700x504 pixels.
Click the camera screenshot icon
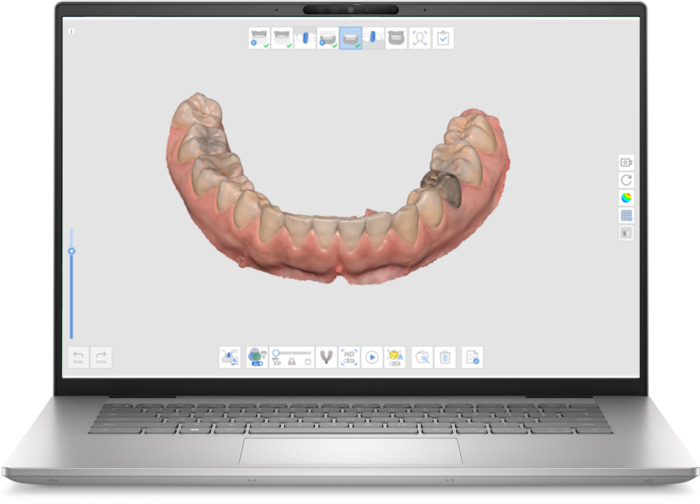(x=627, y=161)
